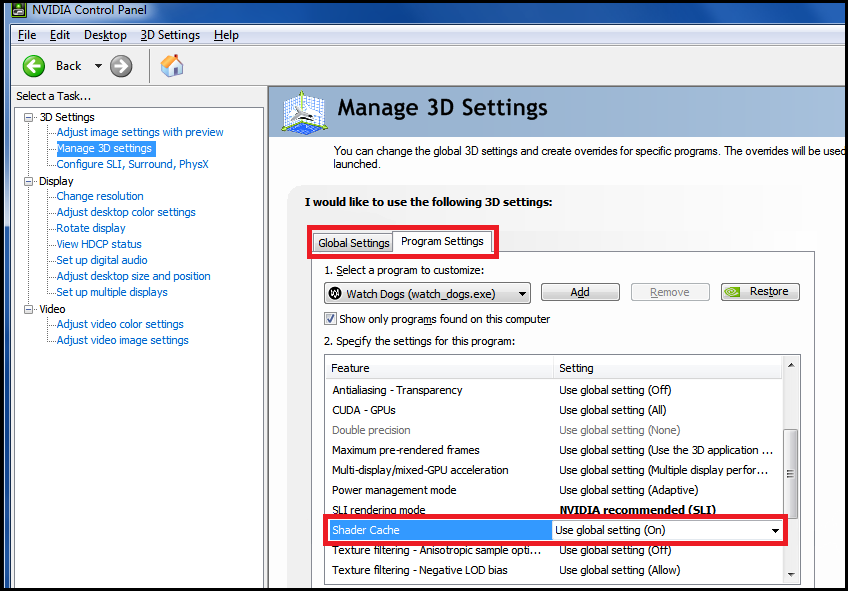848x591 pixels.
Task: Click the grey Forward arrow icon
Action: coord(121,67)
